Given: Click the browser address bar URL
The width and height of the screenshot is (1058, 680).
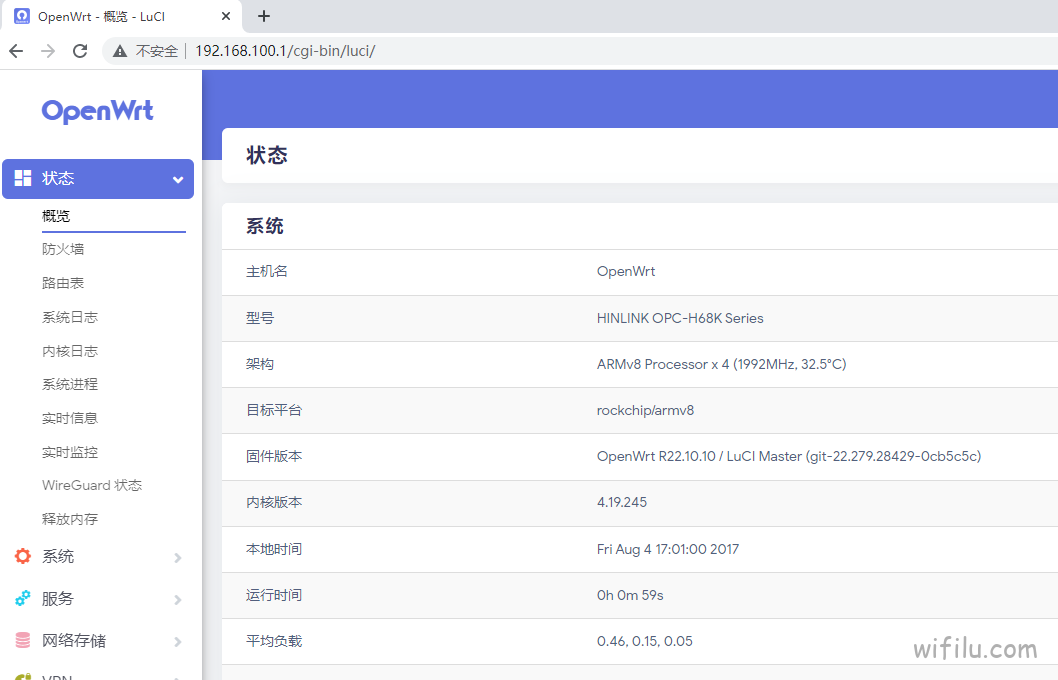Looking at the screenshot, I should (285, 51).
